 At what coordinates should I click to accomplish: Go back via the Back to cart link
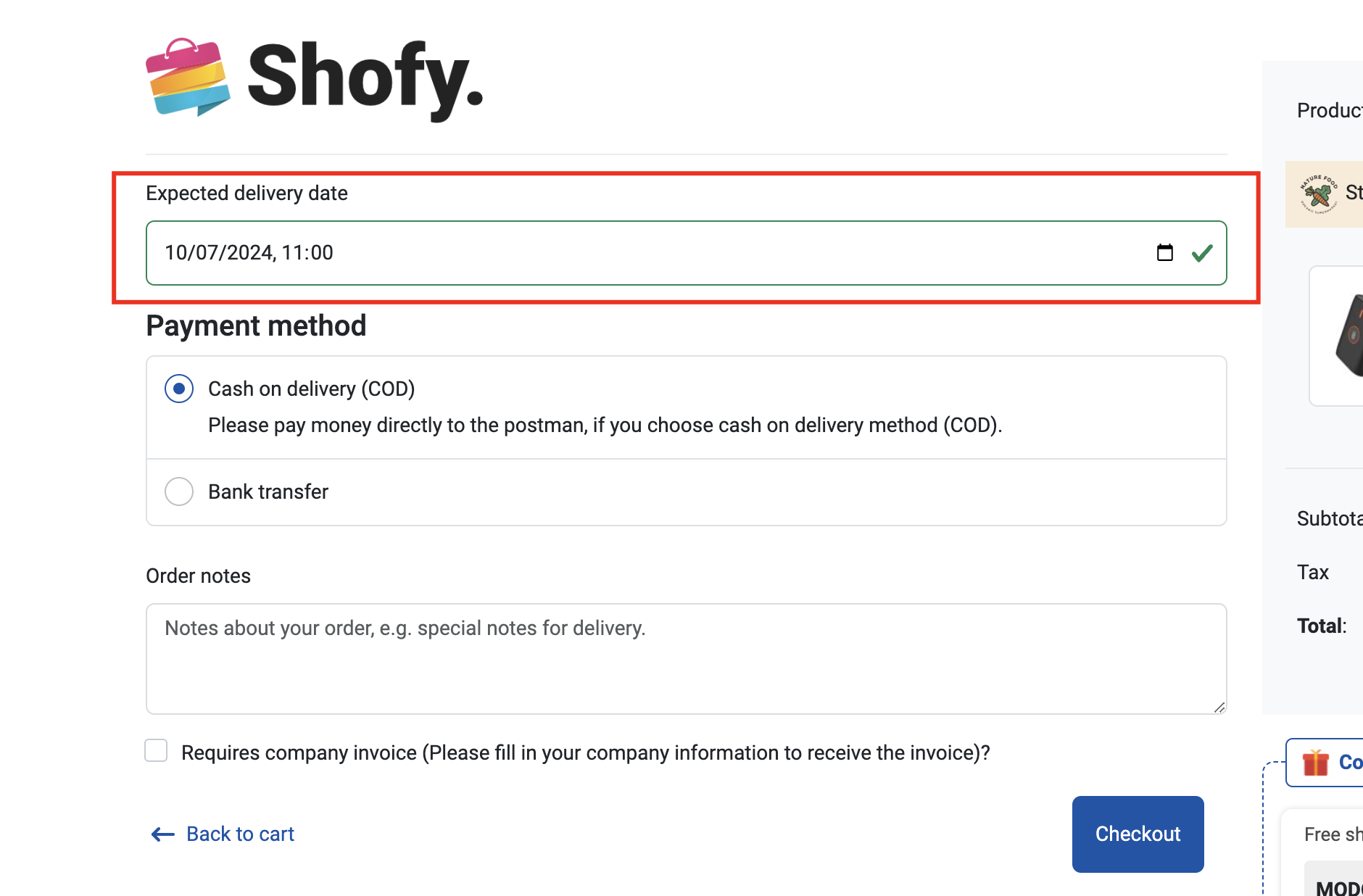[x=240, y=834]
